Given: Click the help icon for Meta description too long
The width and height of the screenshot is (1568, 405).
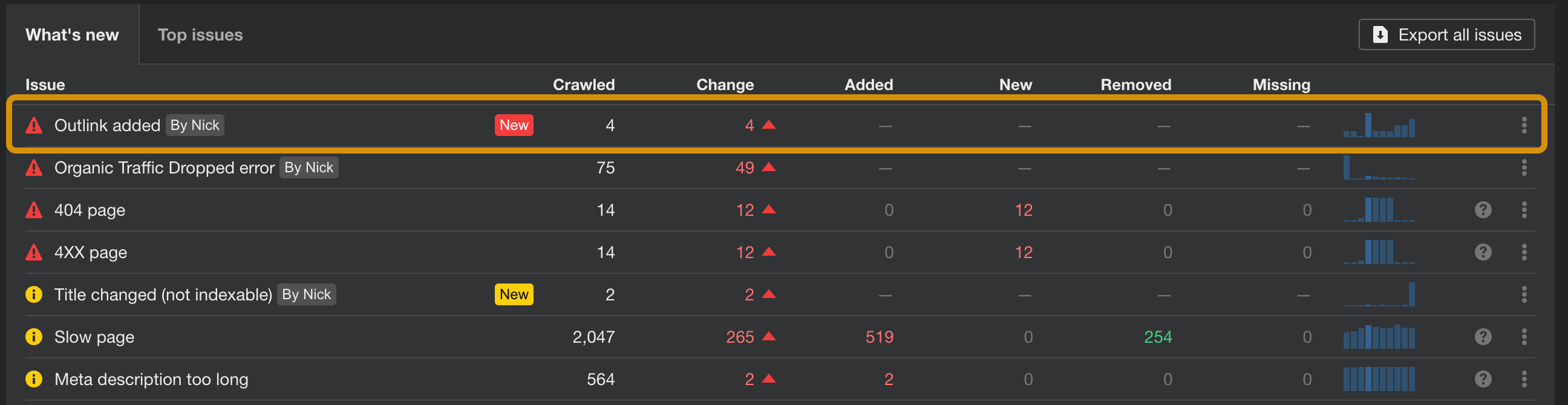Looking at the screenshot, I should click(x=1483, y=380).
